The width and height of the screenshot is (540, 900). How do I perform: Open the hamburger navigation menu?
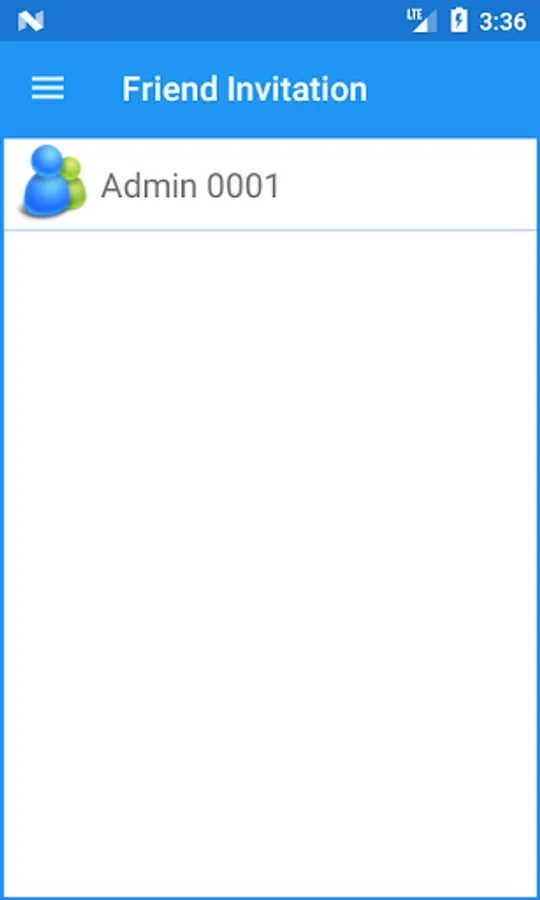[x=48, y=89]
